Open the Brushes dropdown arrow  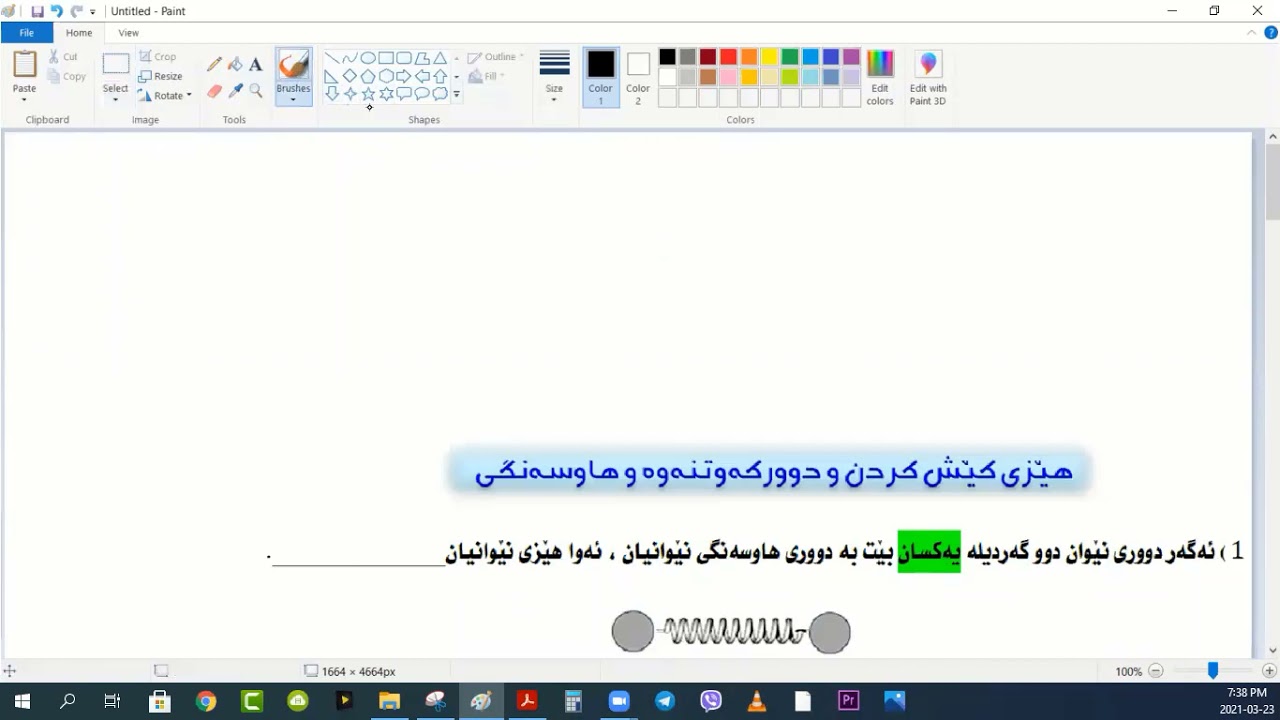[293, 100]
